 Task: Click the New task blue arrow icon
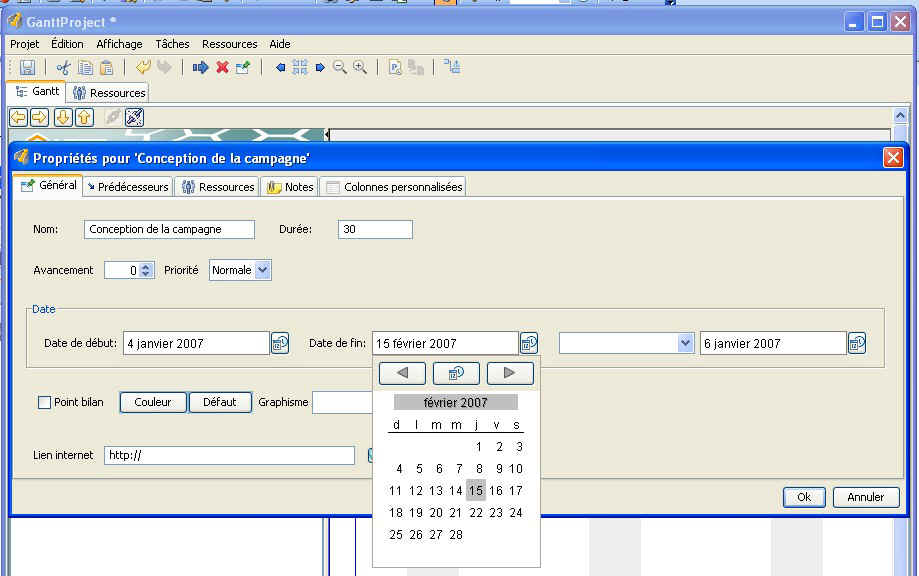(200, 67)
